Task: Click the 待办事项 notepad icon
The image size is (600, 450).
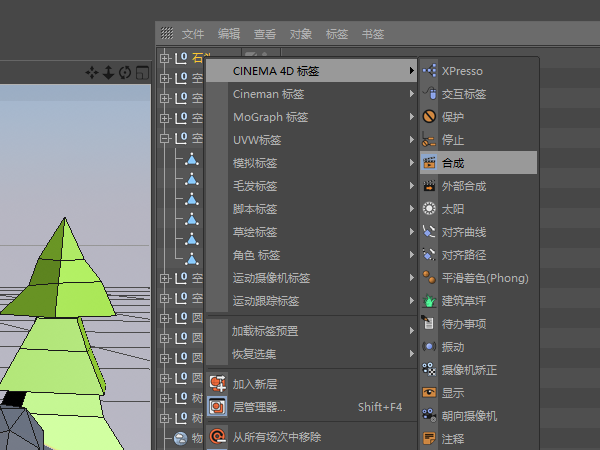Action: 429,323
